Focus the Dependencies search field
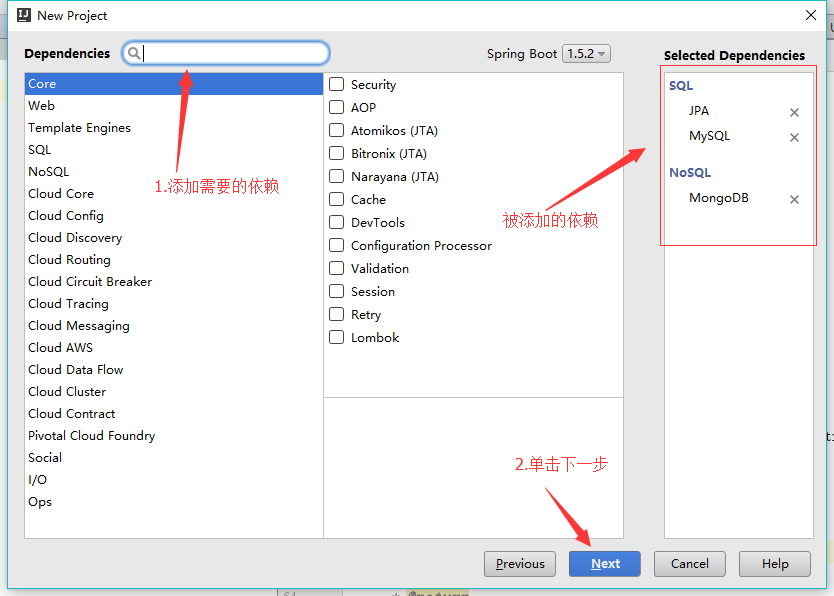834x596 pixels. point(226,53)
